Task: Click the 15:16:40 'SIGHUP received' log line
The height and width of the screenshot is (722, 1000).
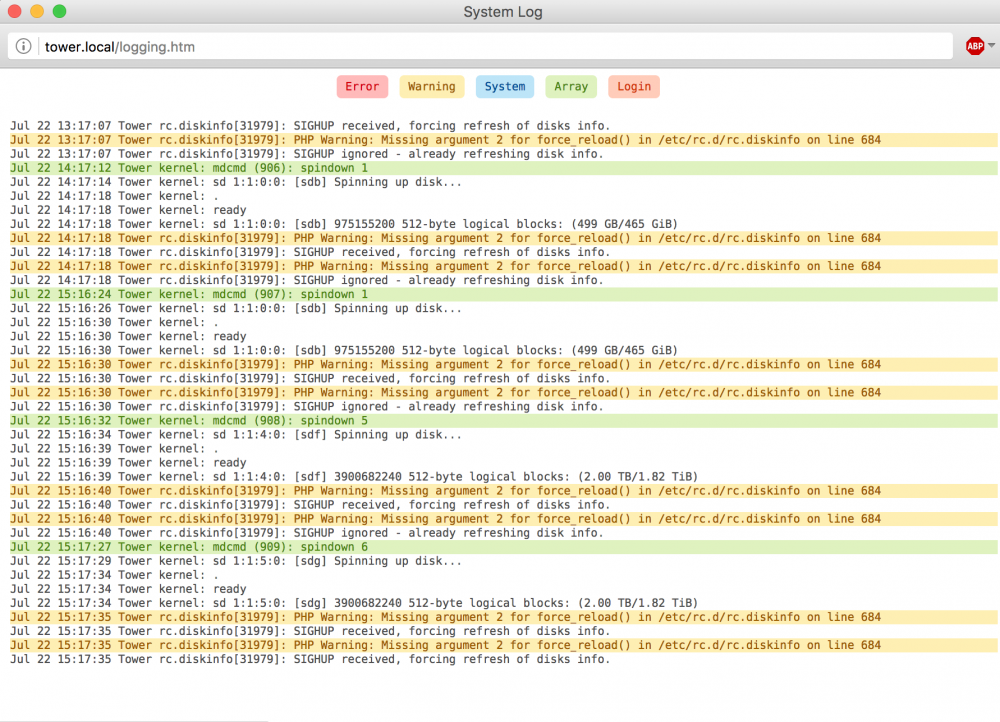Action: pos(310,505)
